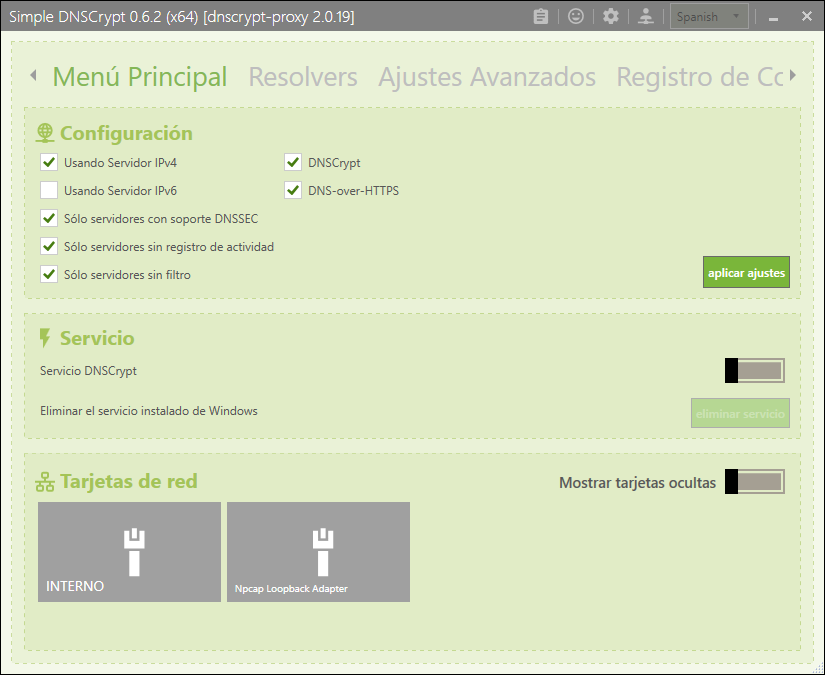The image size is (825, 675).
Task: Click the lightning bolt icon beside Servicio
Action: [x=45, y=338]
